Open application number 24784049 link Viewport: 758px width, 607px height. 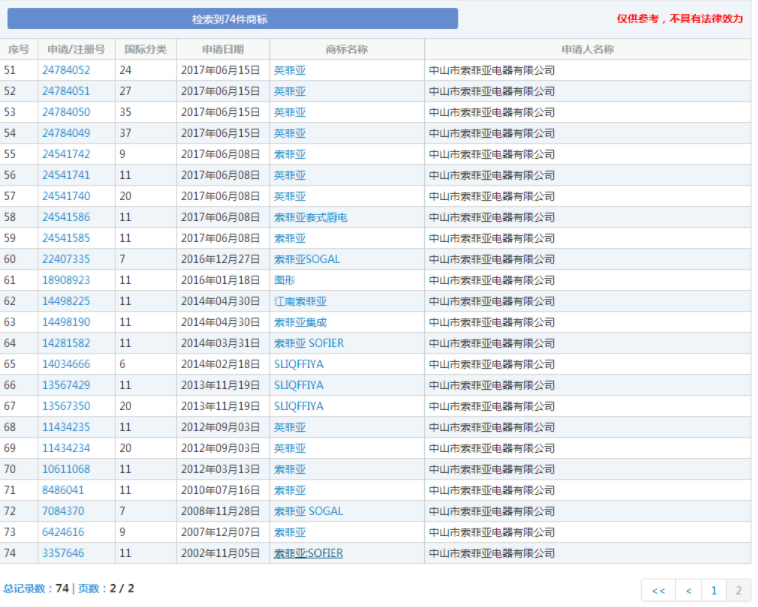pos(66,133)
